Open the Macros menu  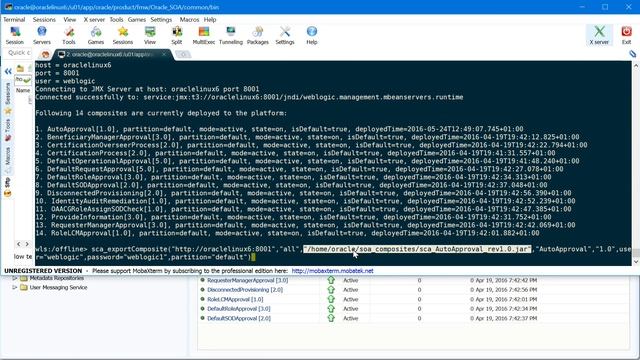click(x=189, y=20)
